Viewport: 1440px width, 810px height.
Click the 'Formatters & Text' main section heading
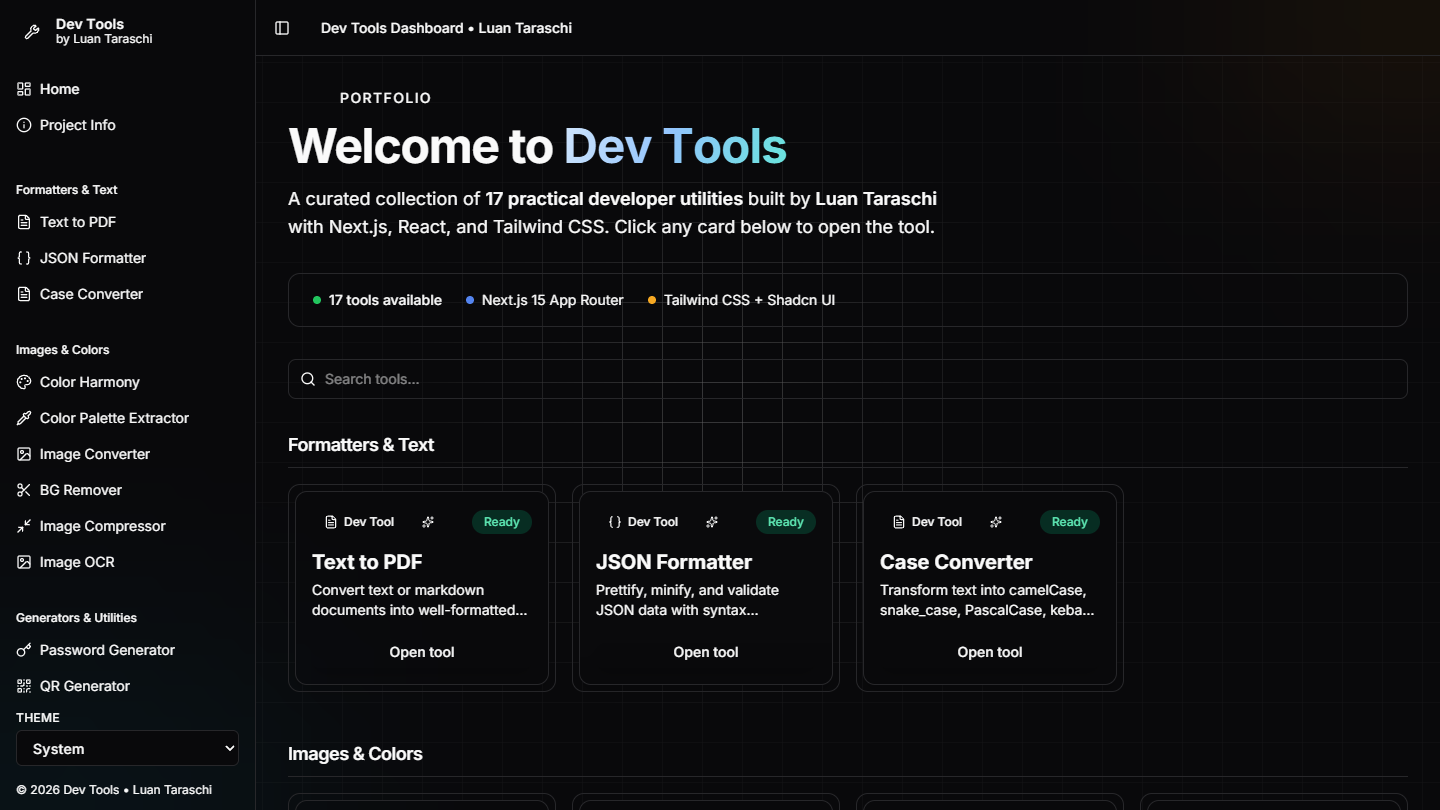pyautogui.click(x=361, y=445)
